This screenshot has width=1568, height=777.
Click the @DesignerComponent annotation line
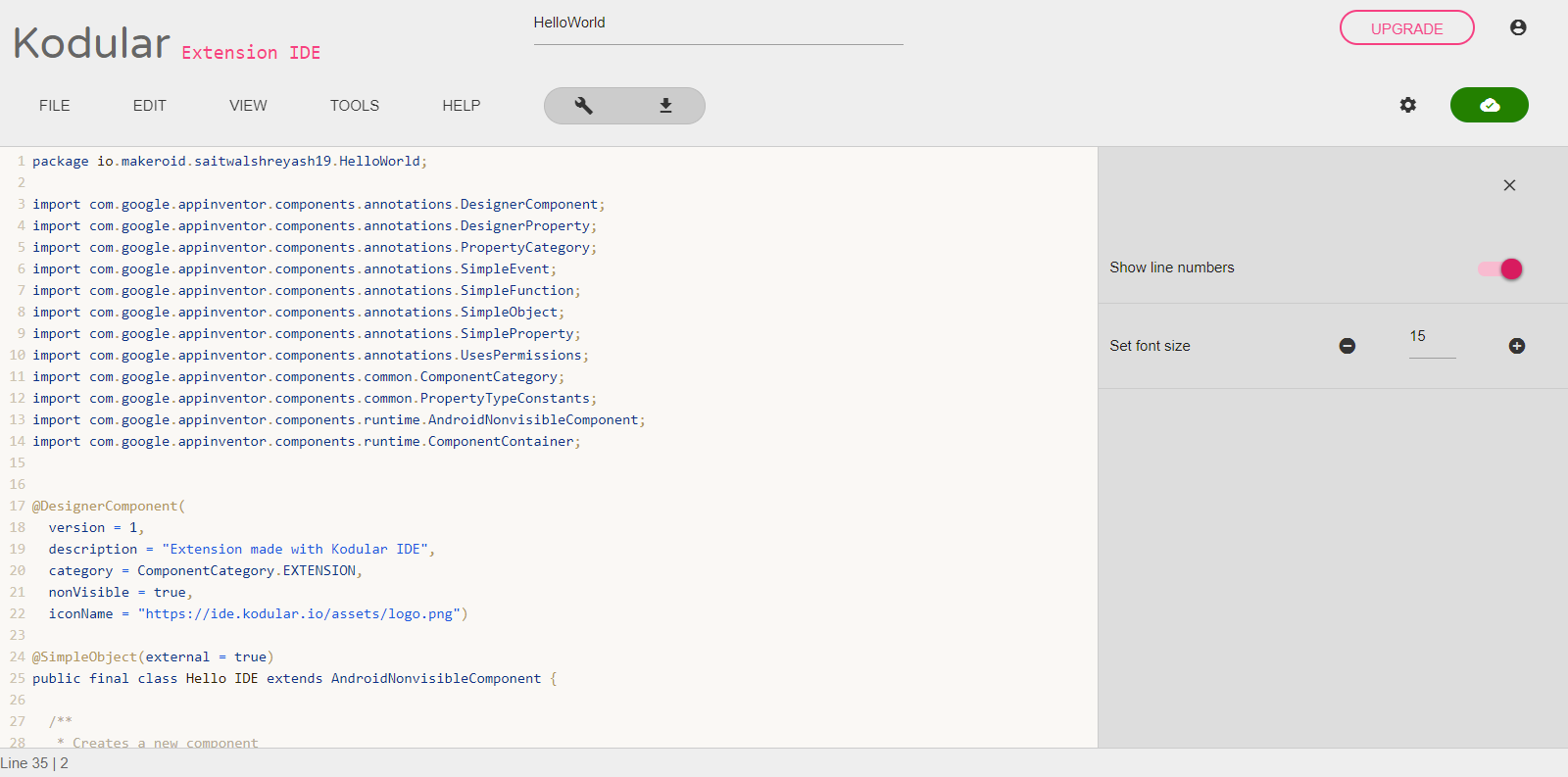click(x=108, y=507)
